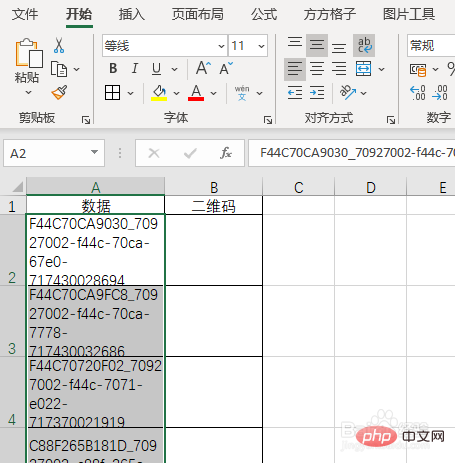Open the 文件 menu tab
455x469 pixels.
pos(25,14)
